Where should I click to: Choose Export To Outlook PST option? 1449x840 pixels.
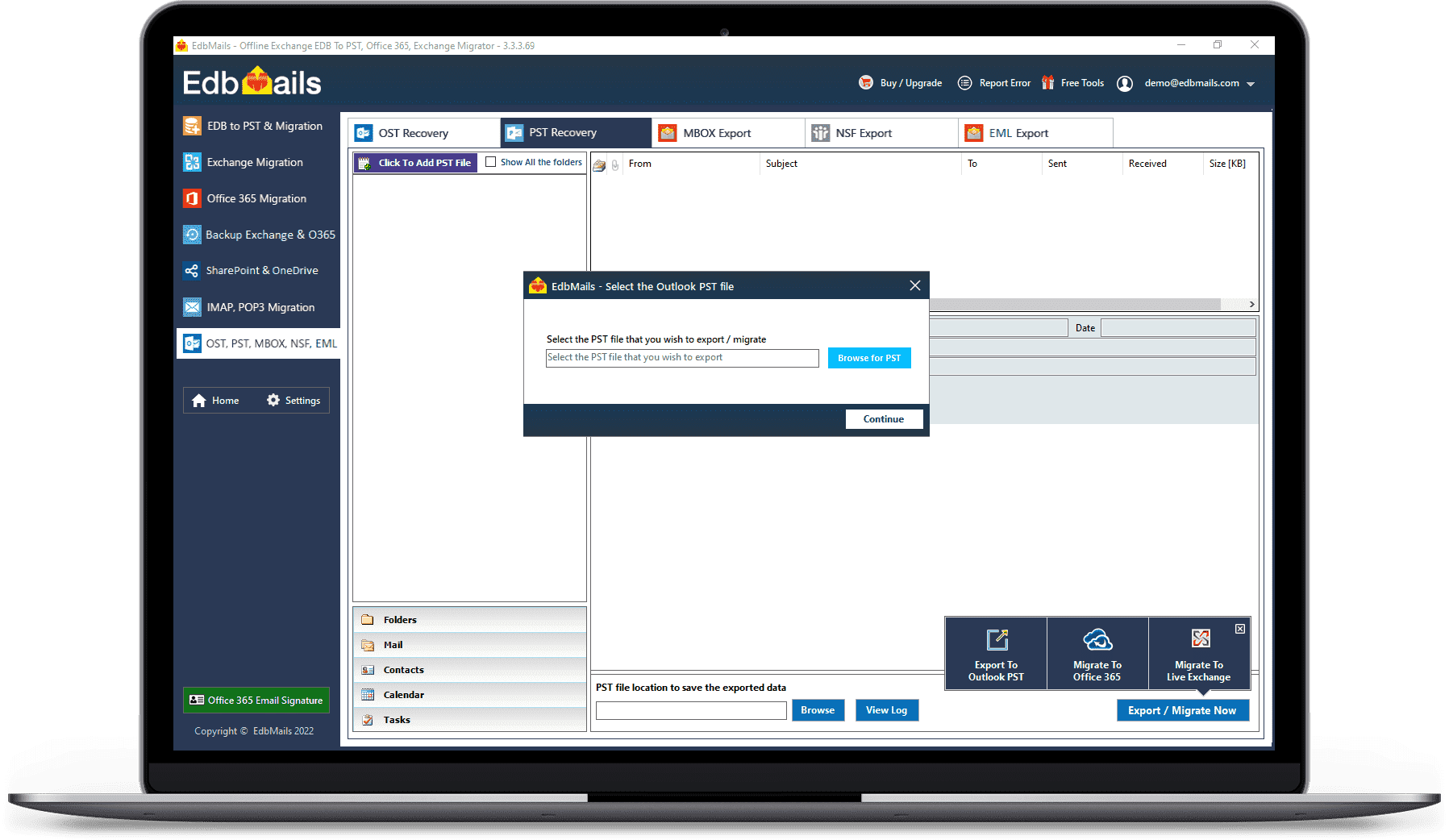click(996, 654)
